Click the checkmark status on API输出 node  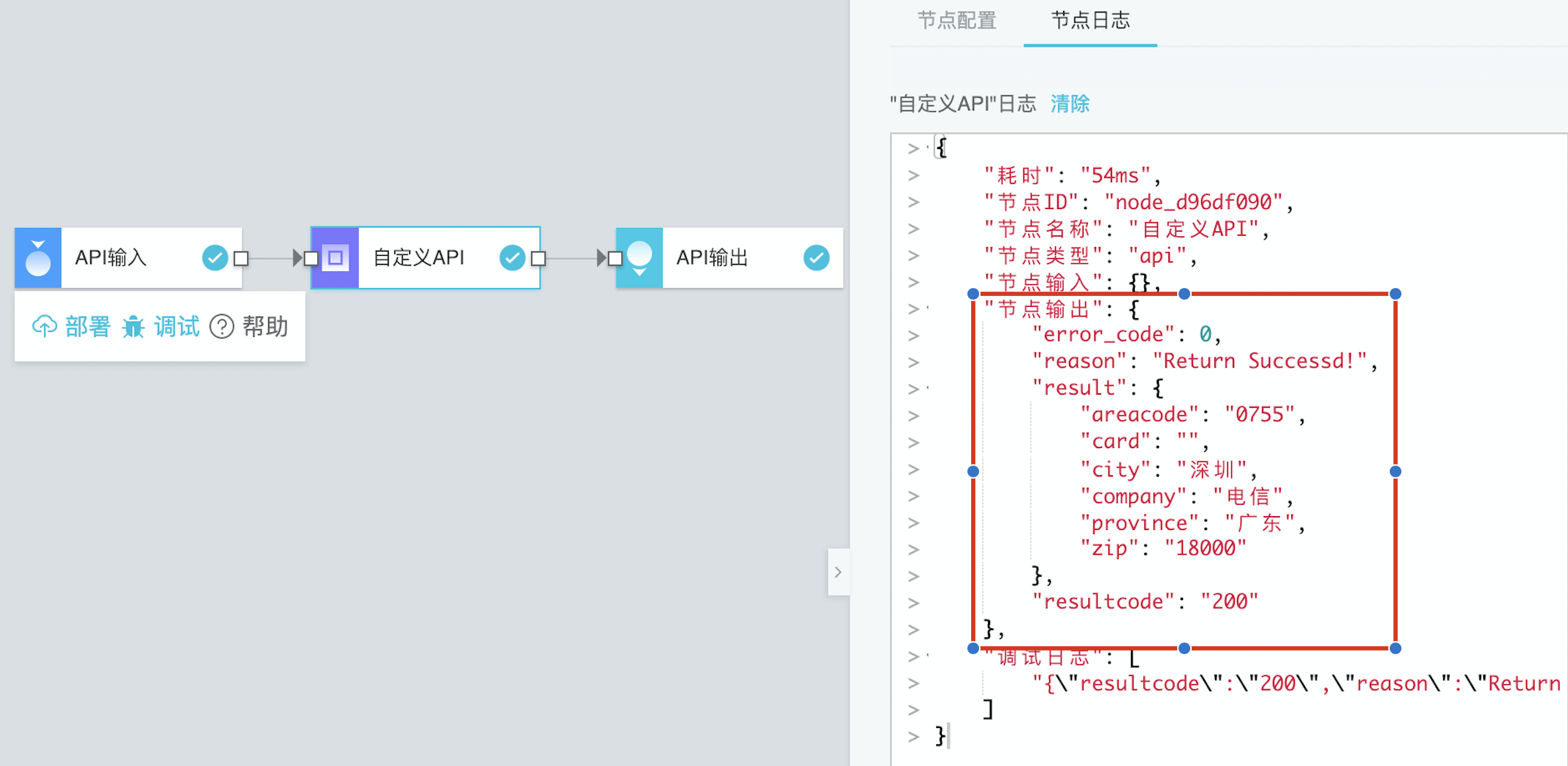coord(816,257)
